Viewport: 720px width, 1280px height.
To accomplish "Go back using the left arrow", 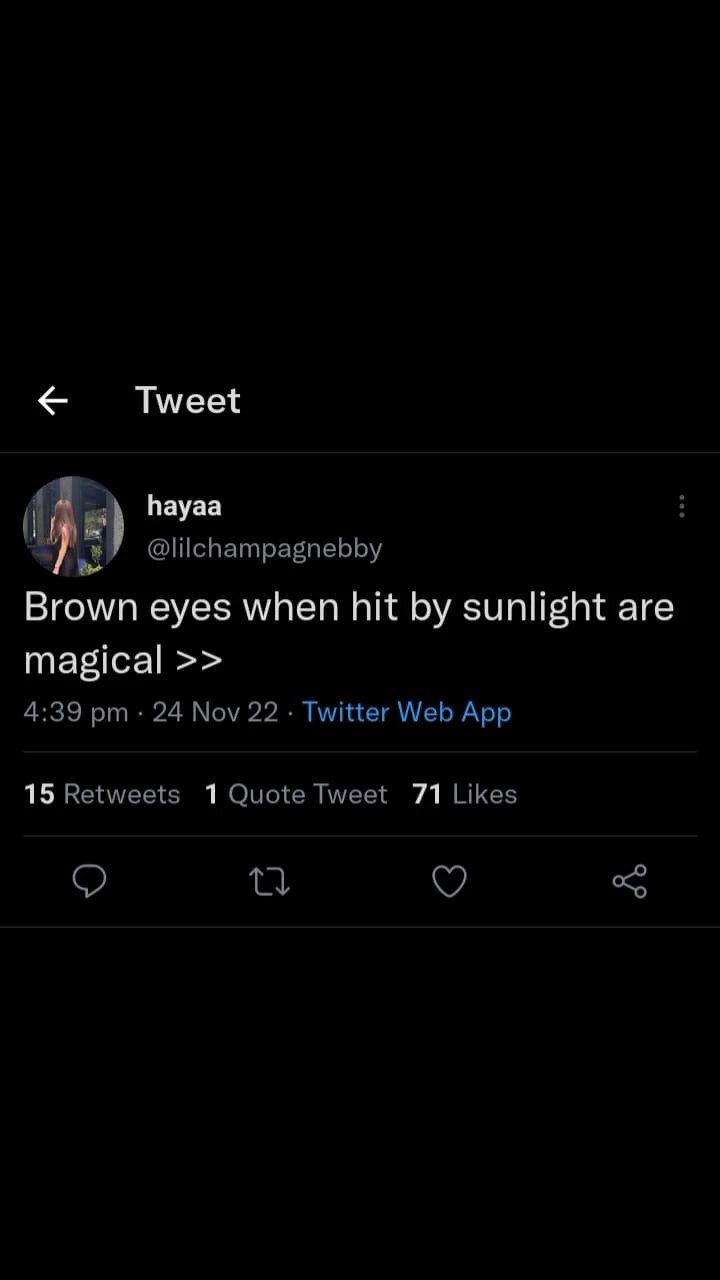I will (x=53, y=401).
